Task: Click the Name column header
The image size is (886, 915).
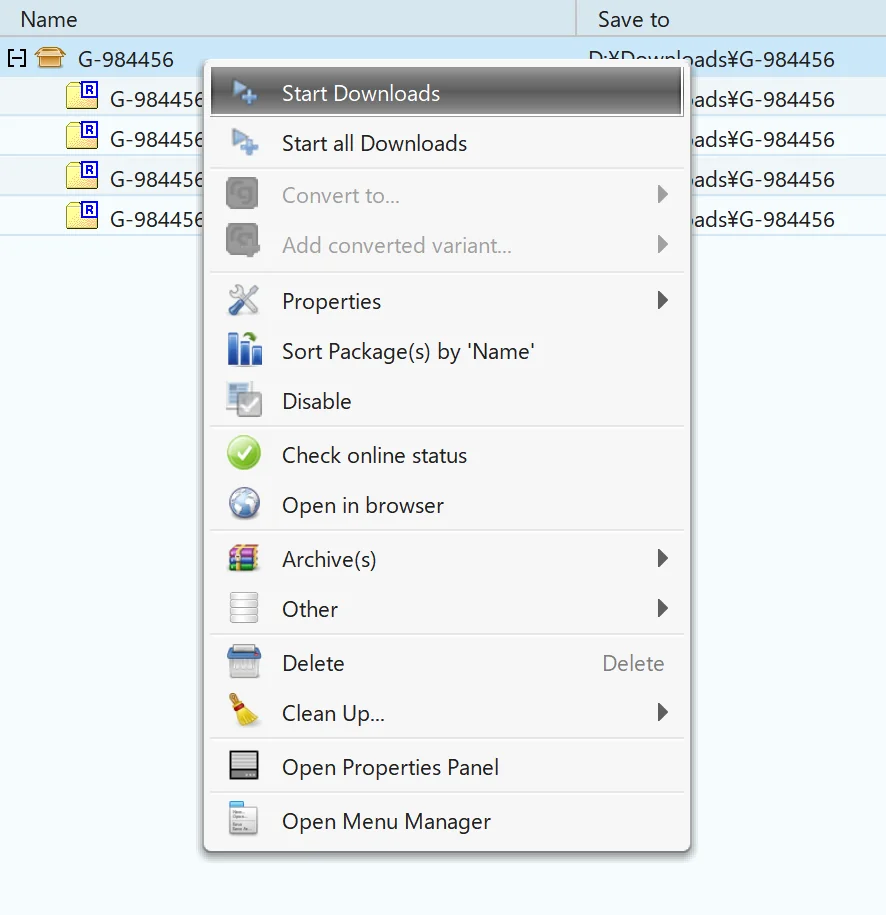Action: pyautogui.click(x=49, y=19)
